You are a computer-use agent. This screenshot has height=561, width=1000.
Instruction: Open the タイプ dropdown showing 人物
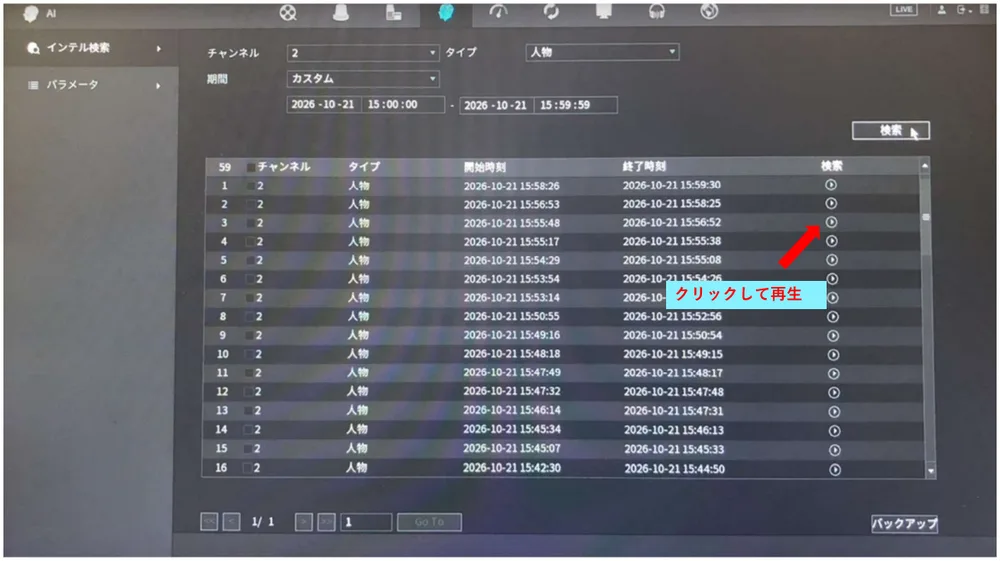602,52
